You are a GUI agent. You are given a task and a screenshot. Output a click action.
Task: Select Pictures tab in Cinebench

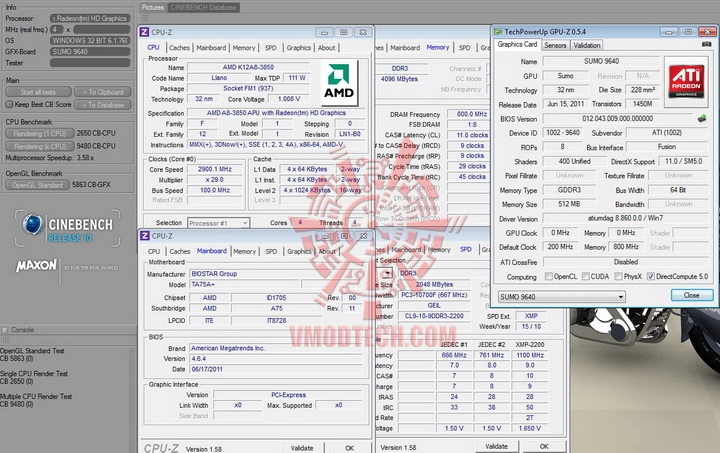(153, 7)
